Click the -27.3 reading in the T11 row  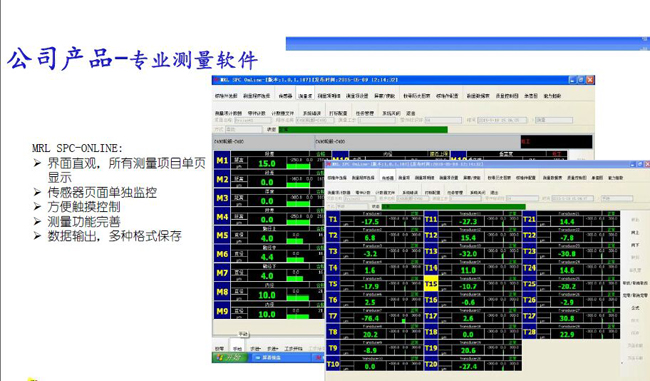coord(468,222)
